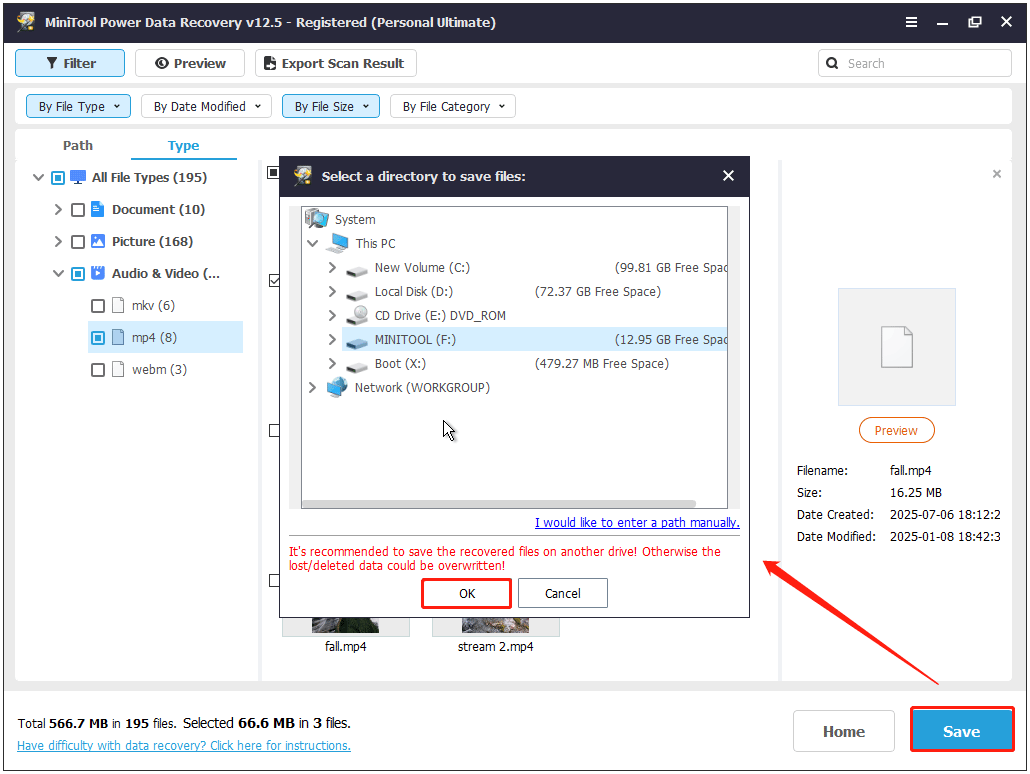This screenshot has width=1030, height=774.
Task: Check the mkv (6) checkbox
Action: click(98, 306)
